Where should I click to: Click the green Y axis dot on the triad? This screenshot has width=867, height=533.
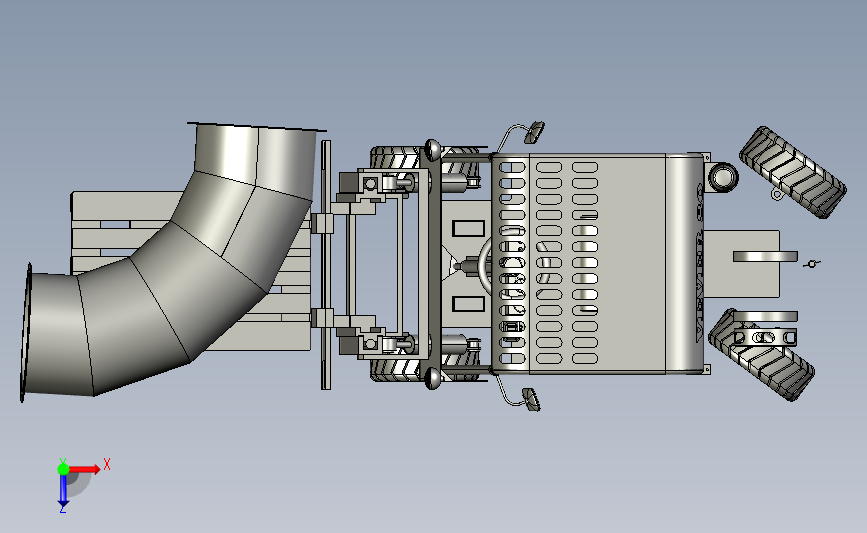(x=63, y=469)
